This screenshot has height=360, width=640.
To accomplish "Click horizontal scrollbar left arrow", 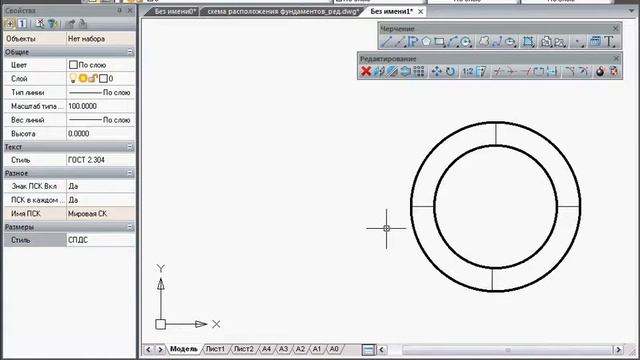I will click(382, 349).
